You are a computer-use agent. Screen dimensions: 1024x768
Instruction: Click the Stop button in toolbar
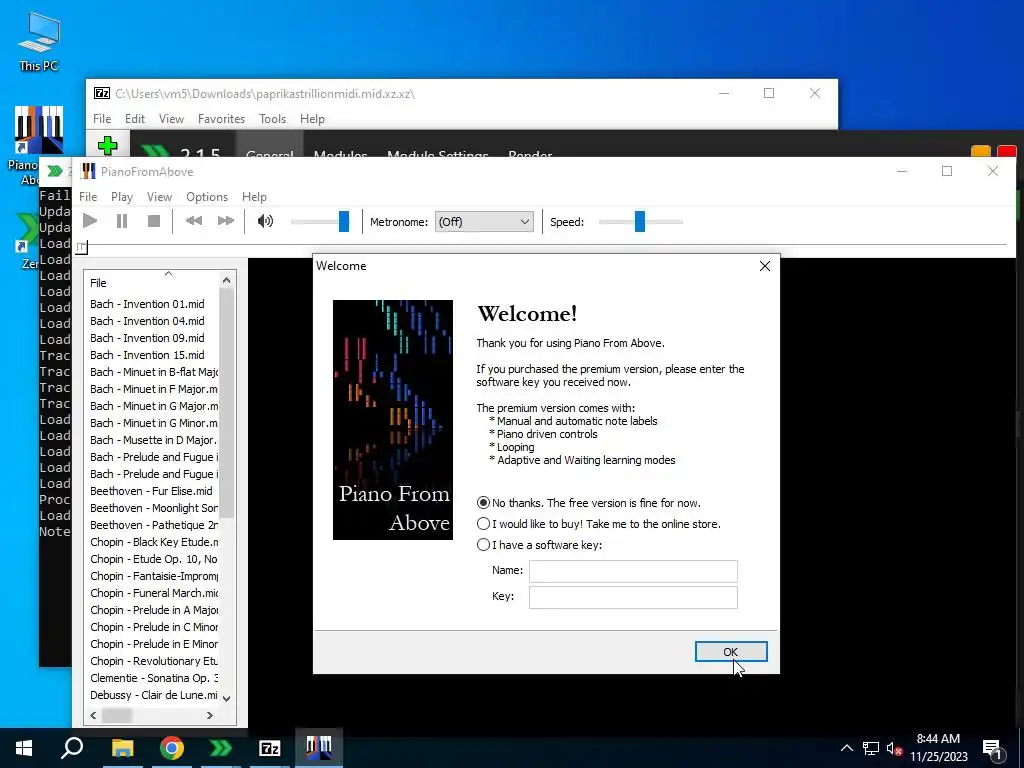(x=154, y=221)
